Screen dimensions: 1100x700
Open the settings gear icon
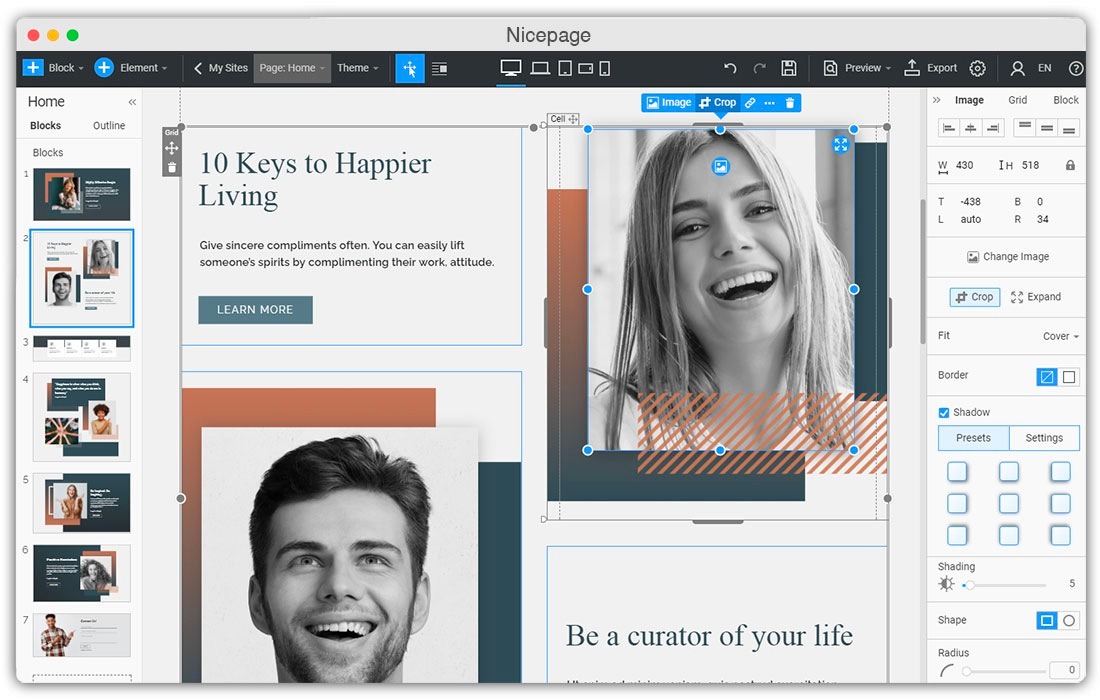coord(977,68)
